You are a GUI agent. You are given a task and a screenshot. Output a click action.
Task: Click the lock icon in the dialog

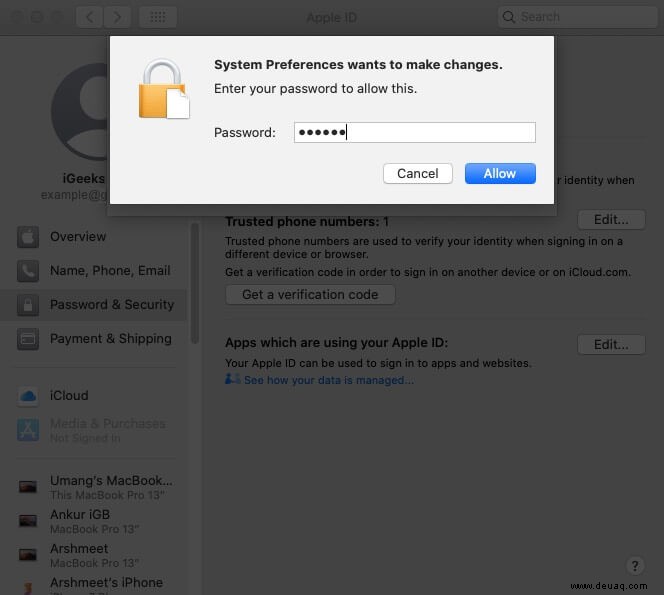click(164, 89)
